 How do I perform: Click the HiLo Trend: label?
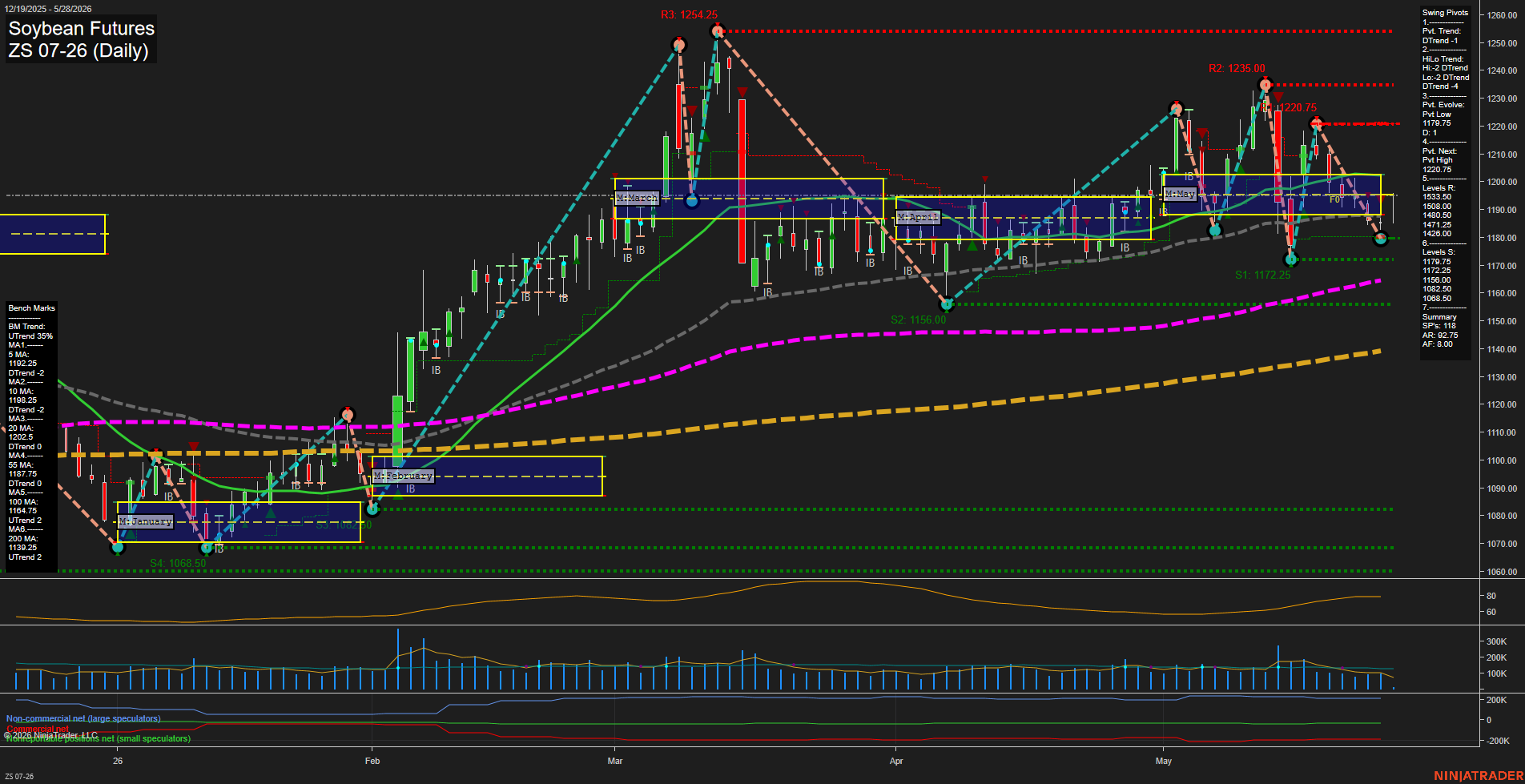[x=1443, y=59]
